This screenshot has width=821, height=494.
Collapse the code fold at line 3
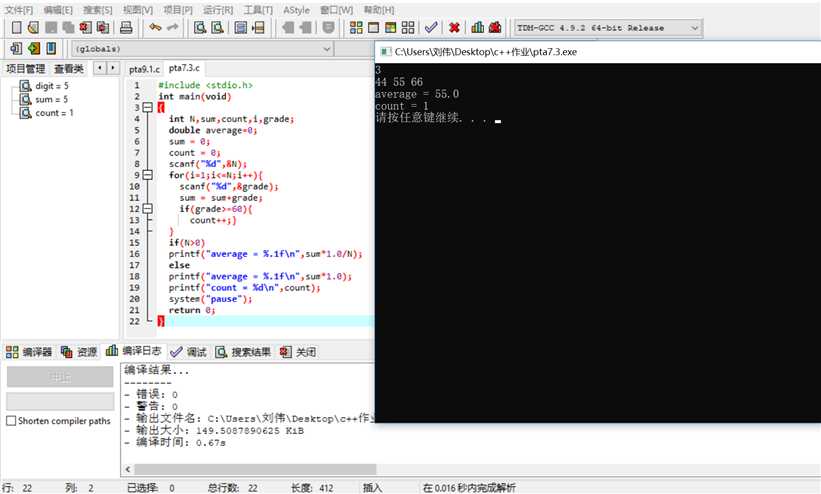click(x=147, y=107)
